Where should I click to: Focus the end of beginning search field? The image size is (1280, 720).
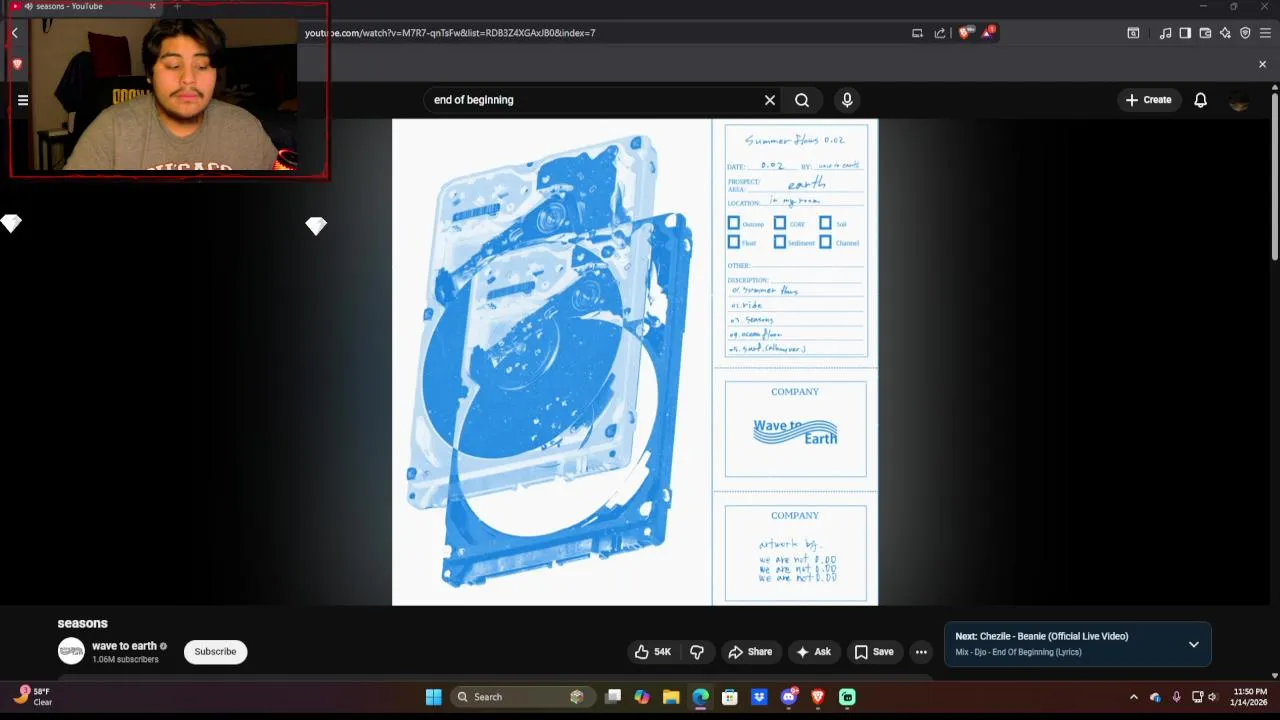[595, 100]
